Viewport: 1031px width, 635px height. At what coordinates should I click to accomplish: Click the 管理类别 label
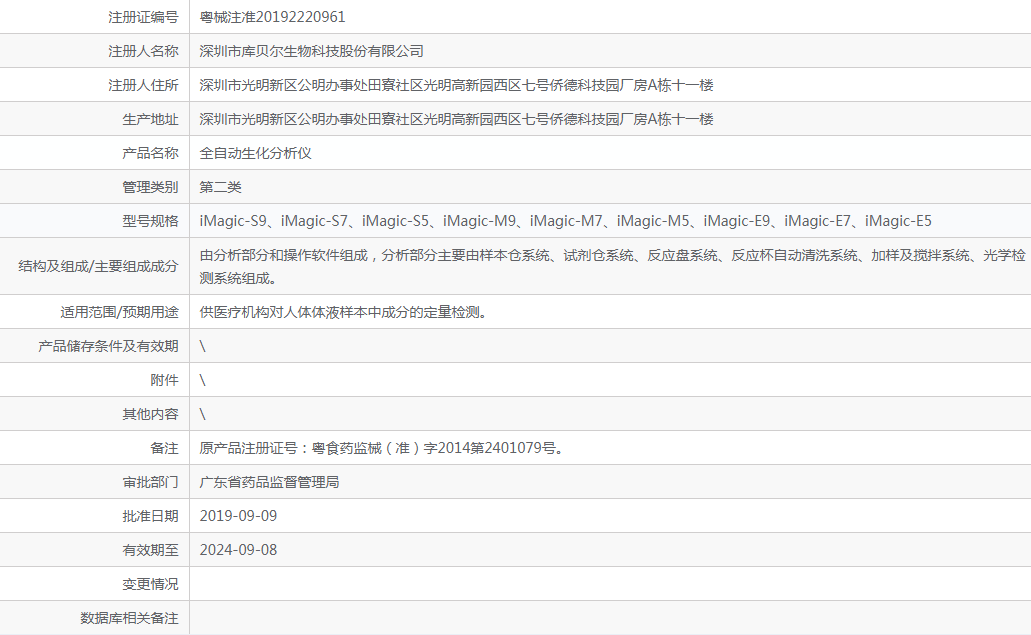click(151, 187)
